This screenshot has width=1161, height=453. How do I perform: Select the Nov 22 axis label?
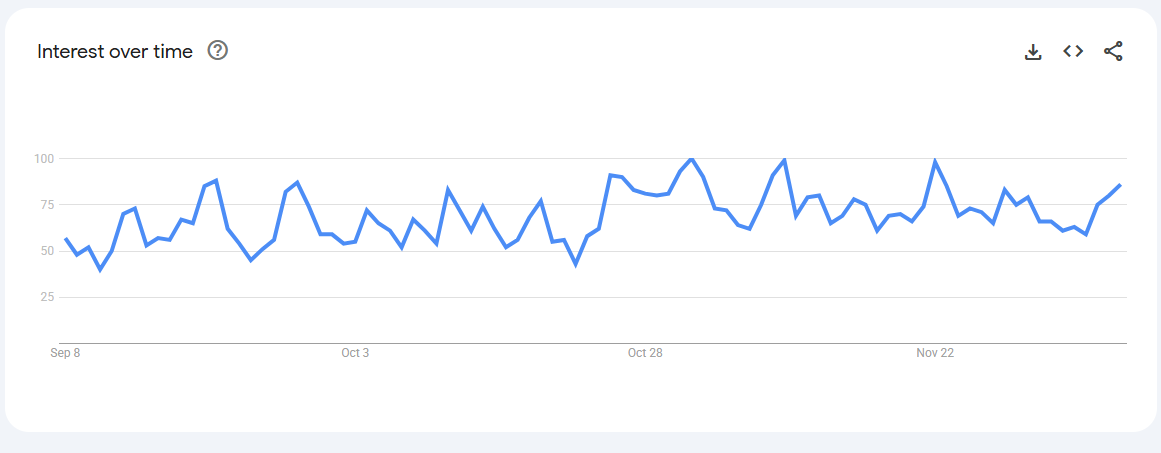coord(935,353)
